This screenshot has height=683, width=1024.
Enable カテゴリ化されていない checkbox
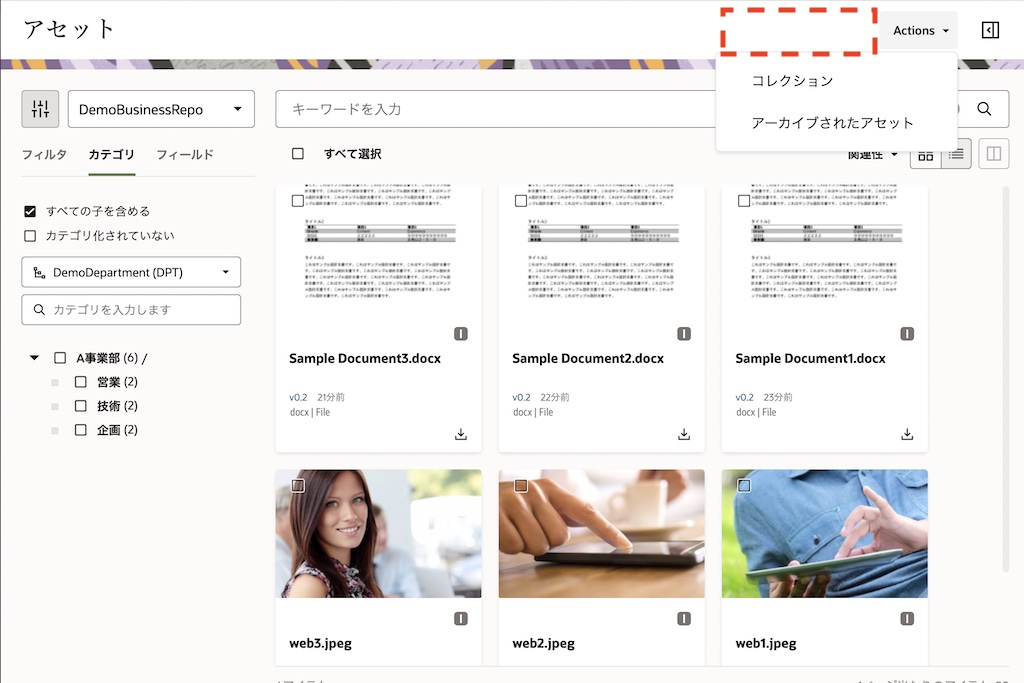[x=30, y=236]
